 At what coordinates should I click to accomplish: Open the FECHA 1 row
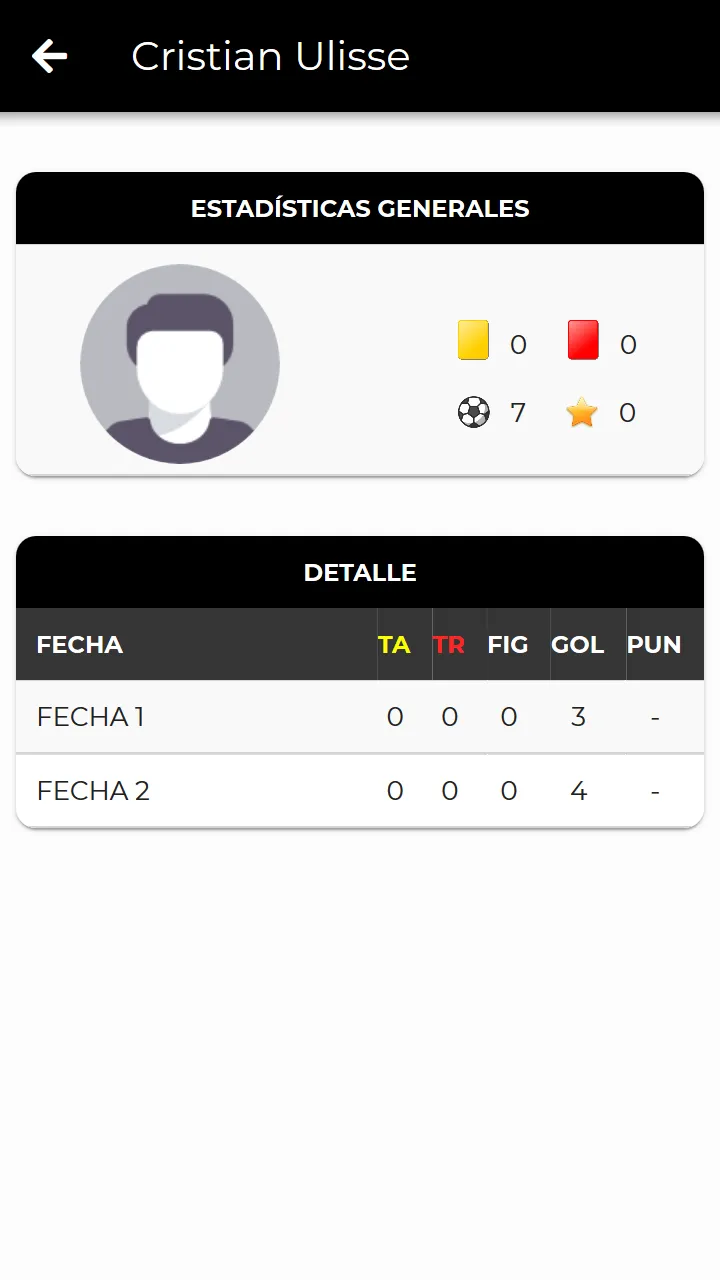point(360,717)
